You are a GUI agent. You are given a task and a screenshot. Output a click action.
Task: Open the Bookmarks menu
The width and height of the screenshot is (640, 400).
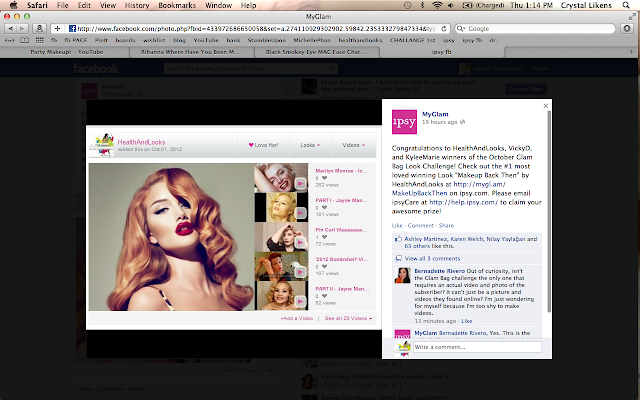(x=177, y=5)
